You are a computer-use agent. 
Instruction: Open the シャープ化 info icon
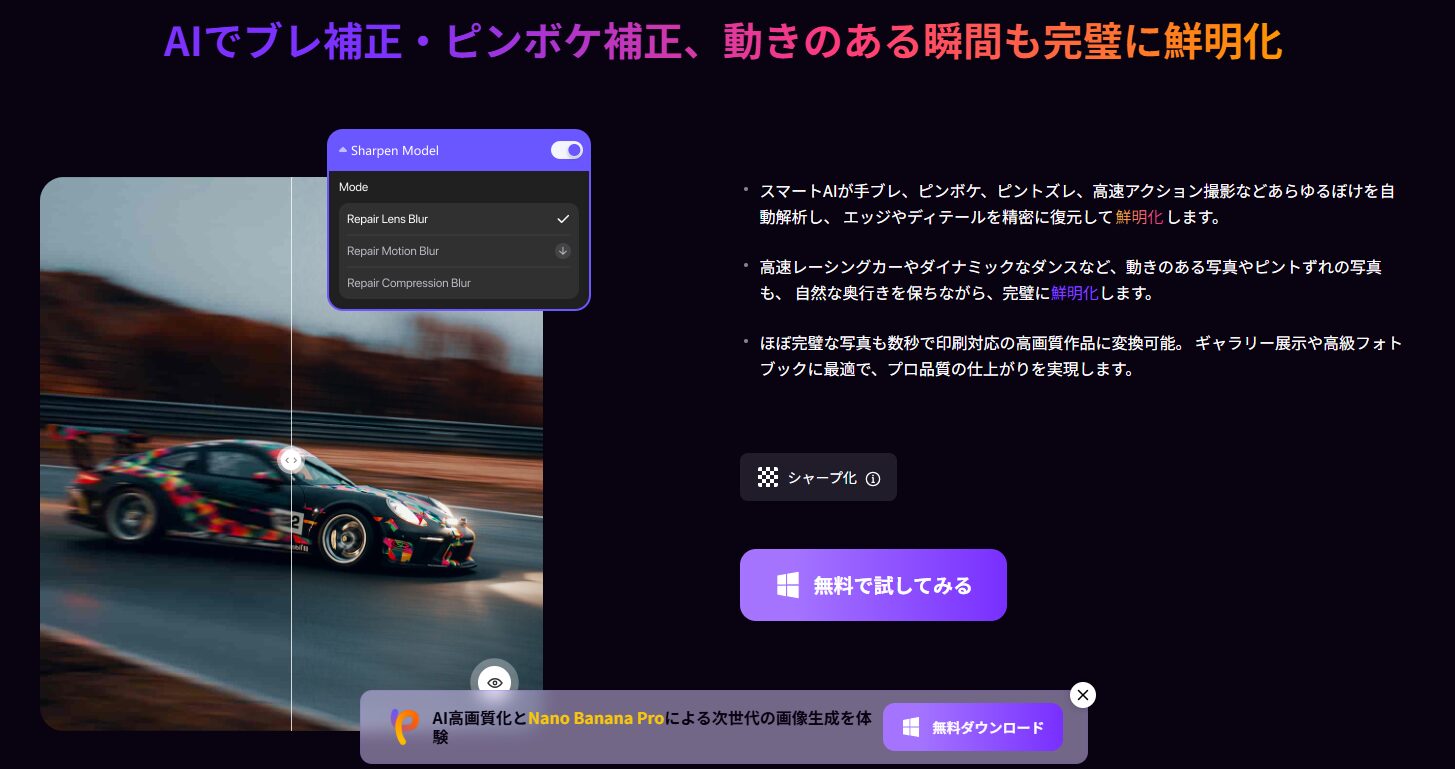pyautogui.click(x=873, y=479)
